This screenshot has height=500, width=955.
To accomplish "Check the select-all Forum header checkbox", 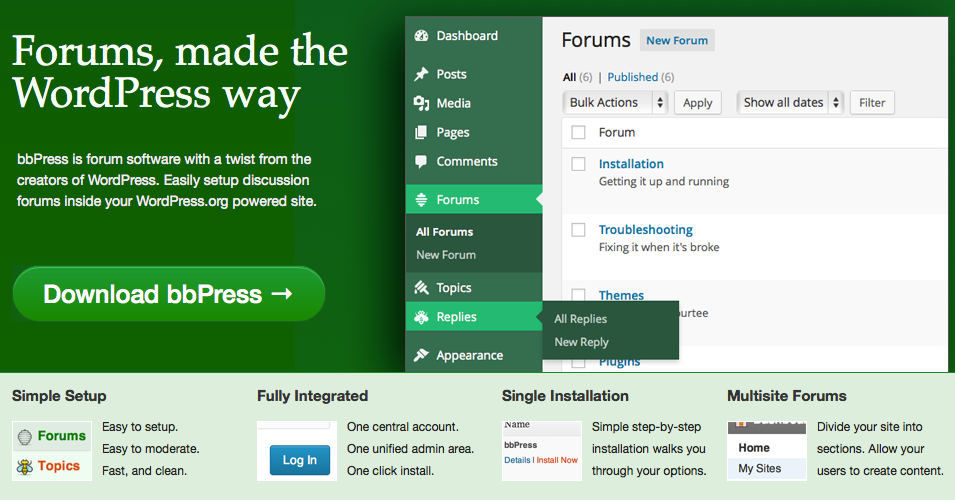I will point(578,132).
